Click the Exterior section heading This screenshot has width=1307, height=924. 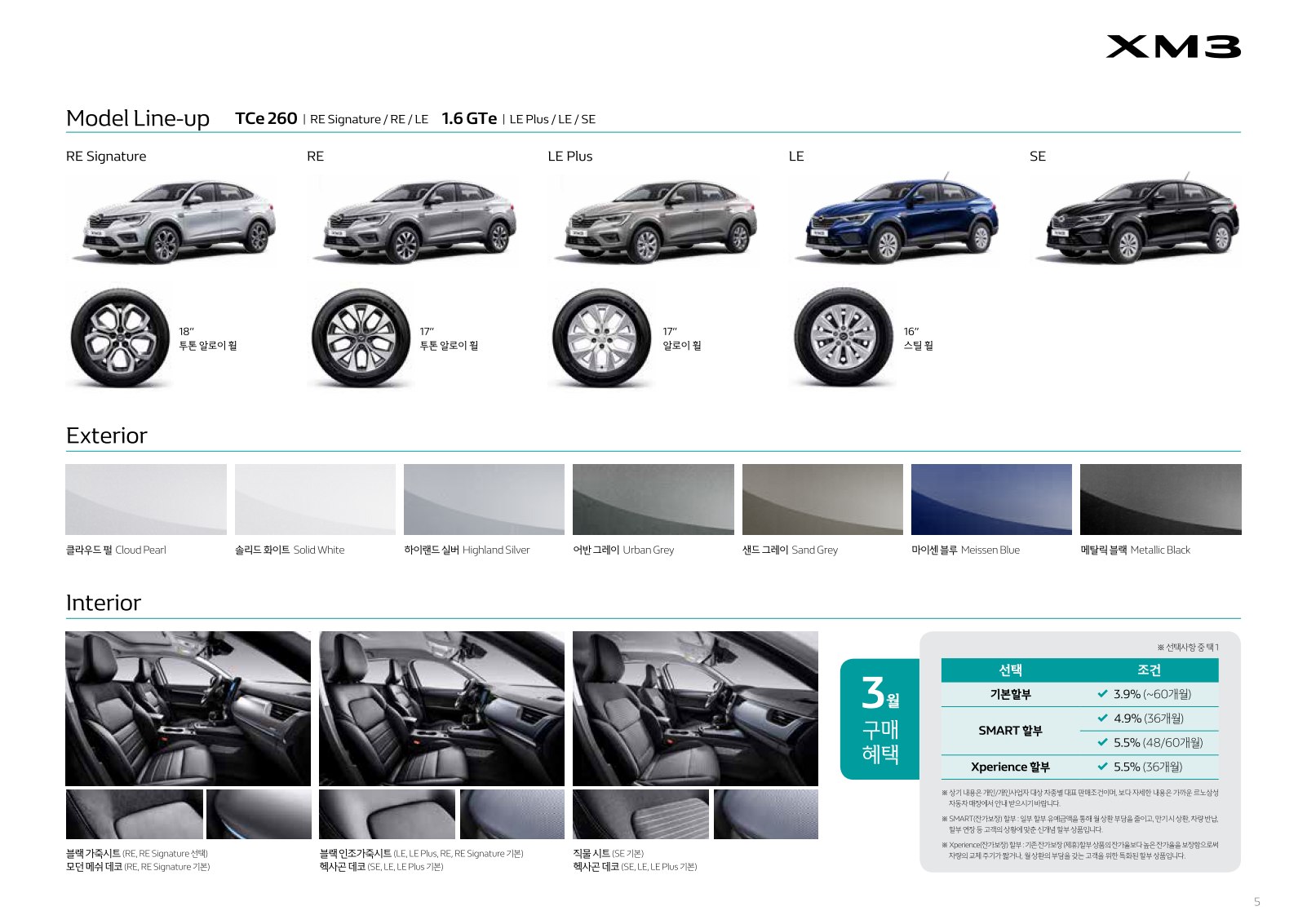coord(107,435)
